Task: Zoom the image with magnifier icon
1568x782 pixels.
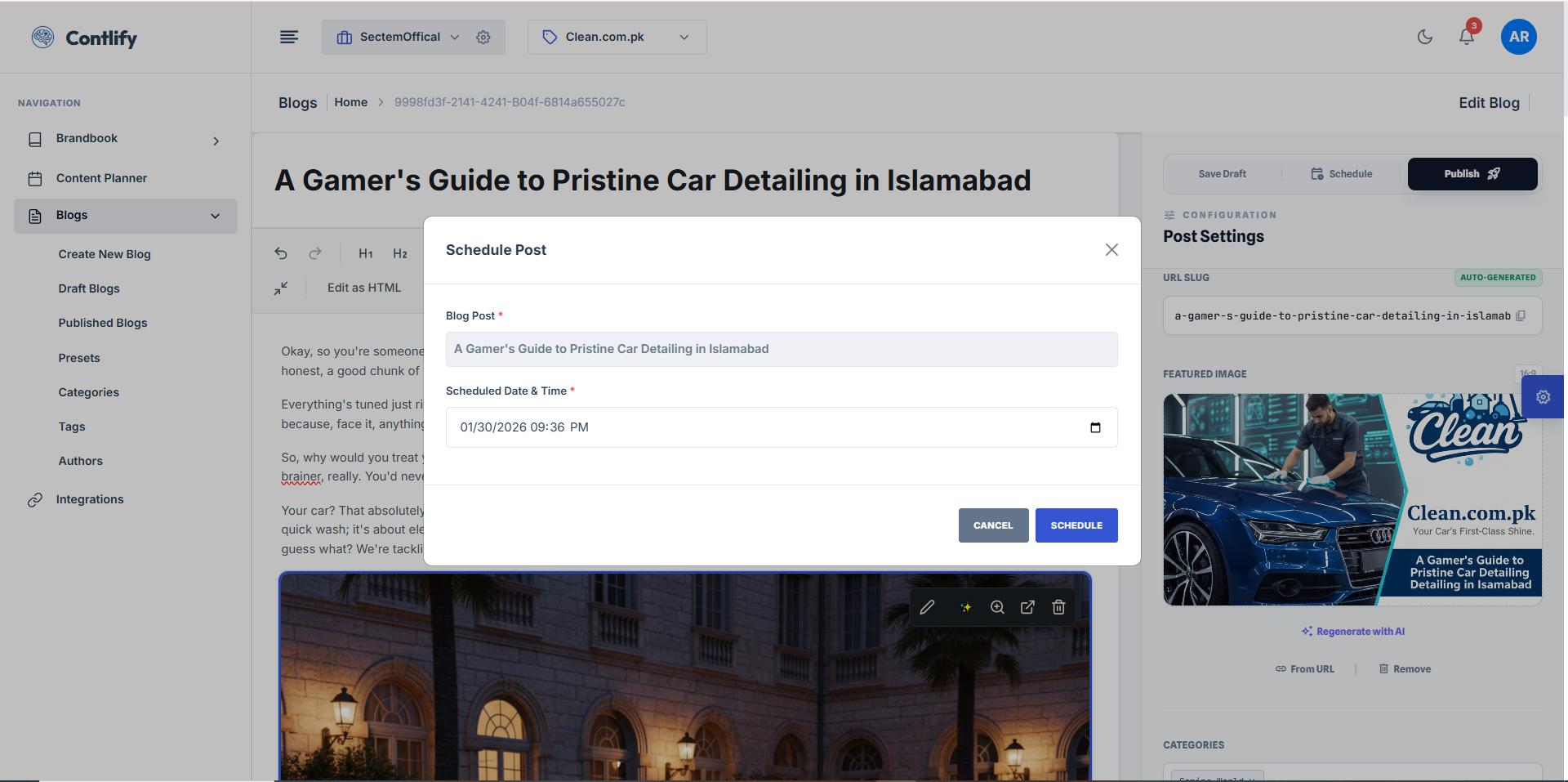Action: (997, 607)
